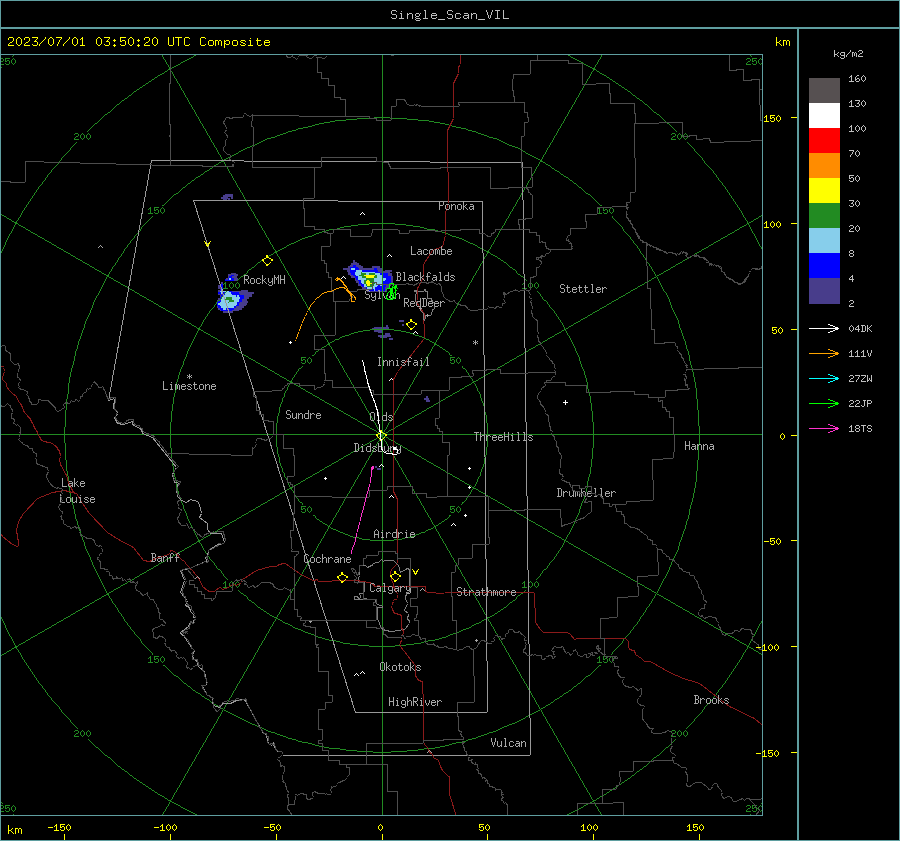This screenshot has height=841, width=900.
Task: Click the 22JP legend label
Action: coord(860,404)
